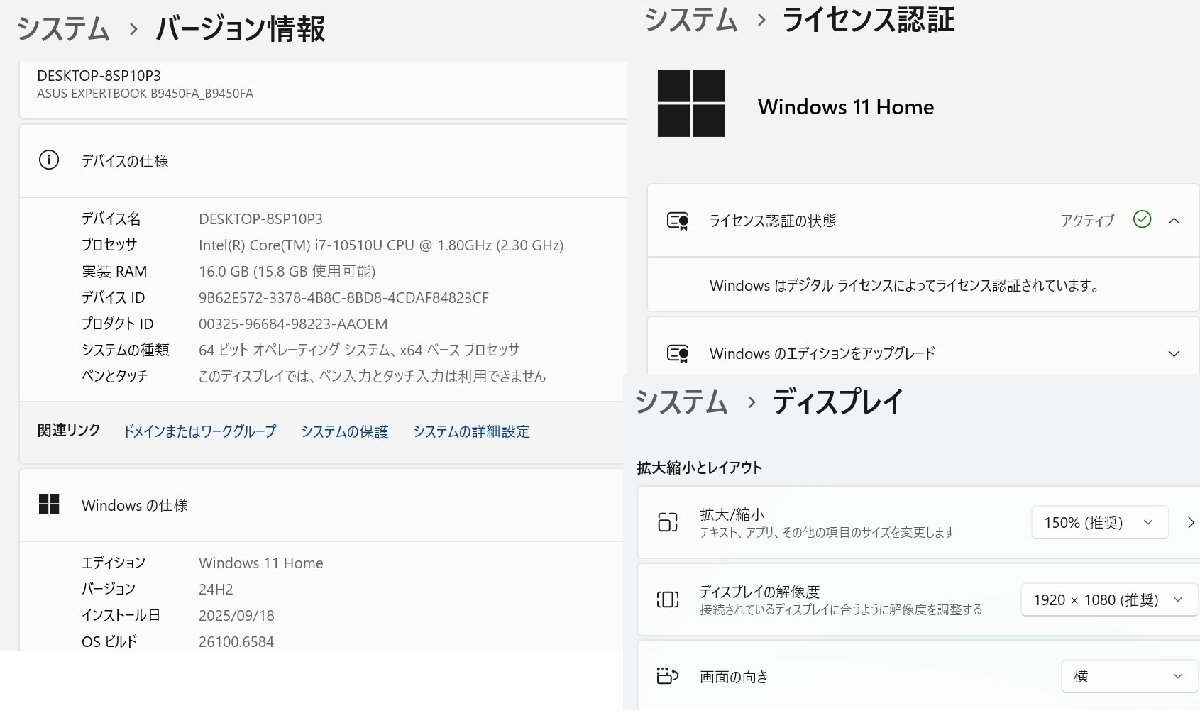This screenshot has height=713, width=1200.
Task: Open the 画面の向き orientation dropdown showing 横
Action: (1125, 676)
